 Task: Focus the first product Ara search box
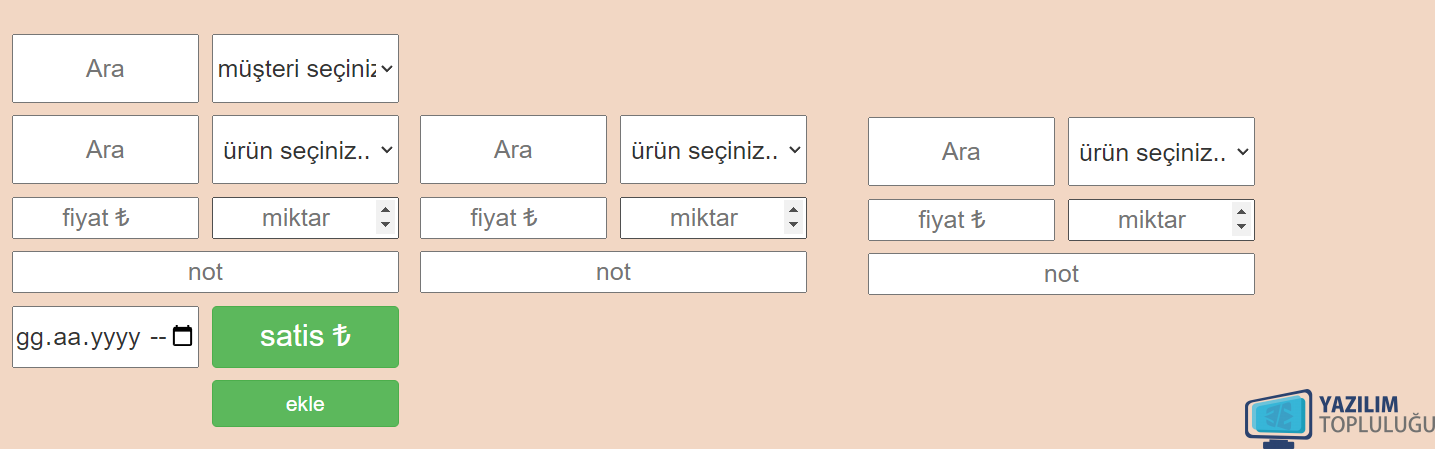105,149
